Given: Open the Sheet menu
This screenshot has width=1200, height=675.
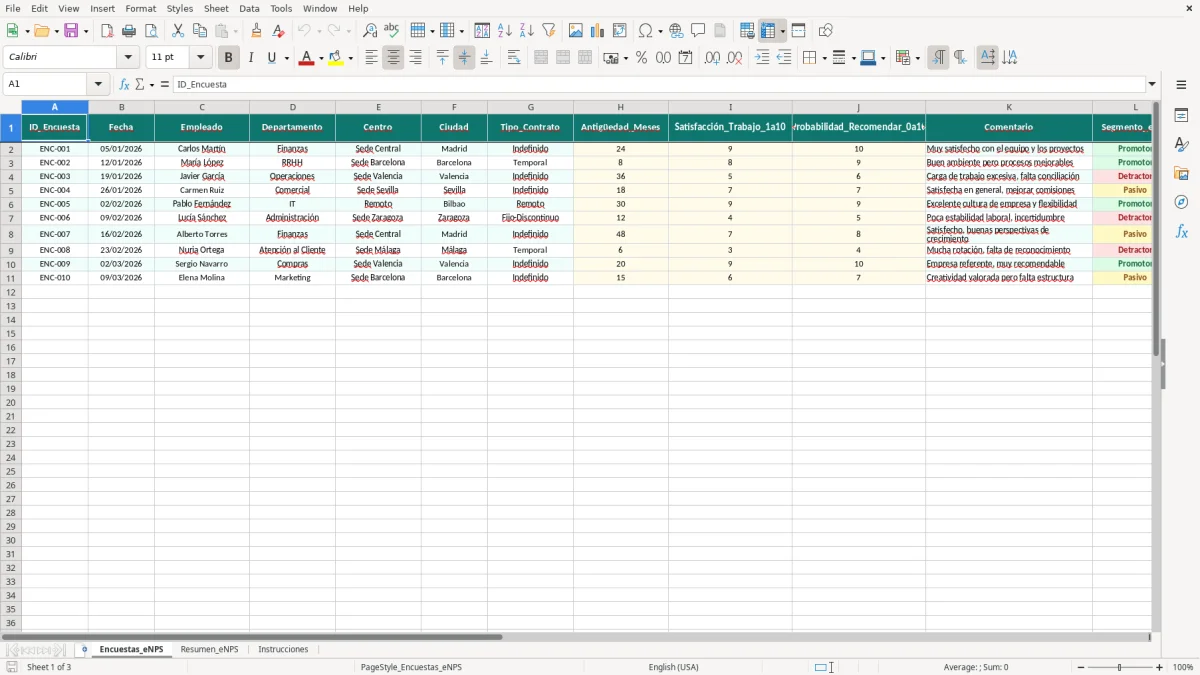Looking at the screenshot, I should point(216,8).
